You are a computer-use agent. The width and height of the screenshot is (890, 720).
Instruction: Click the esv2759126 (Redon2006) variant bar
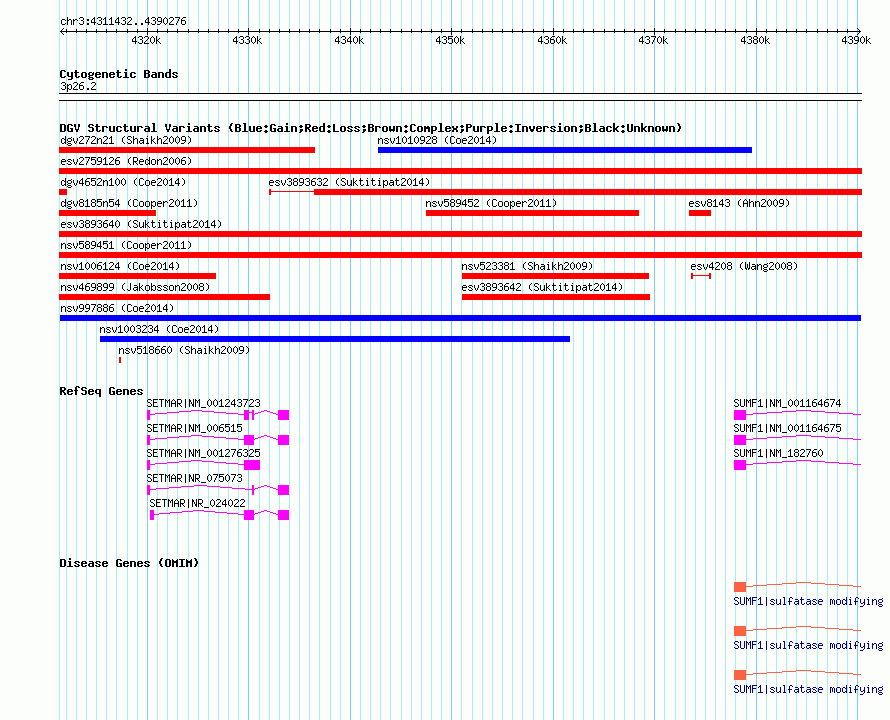(x=460, y=171)
